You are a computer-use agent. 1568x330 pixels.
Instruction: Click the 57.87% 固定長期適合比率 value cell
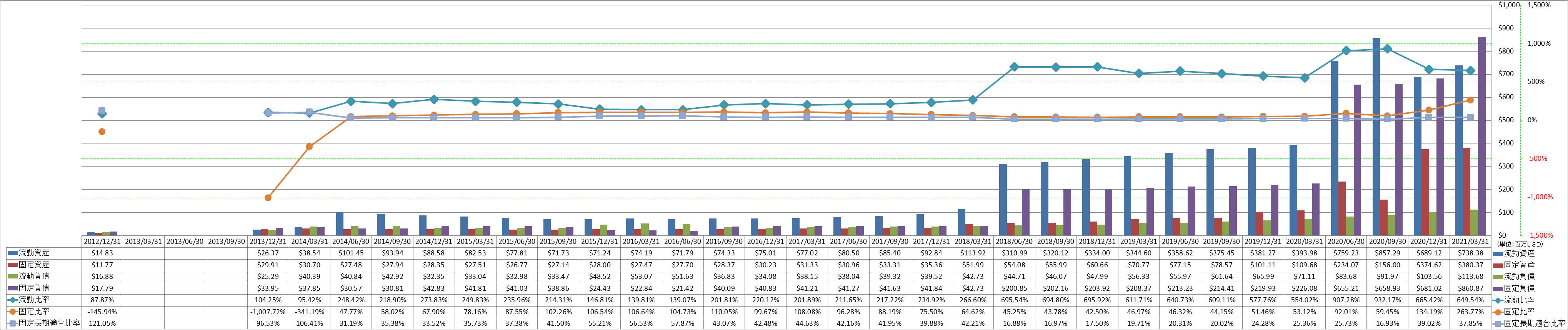pyautogui.click(x=682, y=323)
